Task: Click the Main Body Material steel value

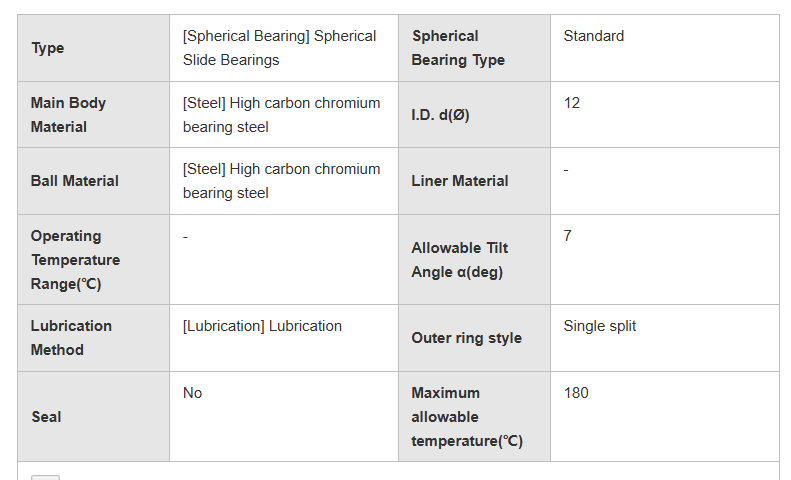Action: pyautogui.click(x=281, y=115)
